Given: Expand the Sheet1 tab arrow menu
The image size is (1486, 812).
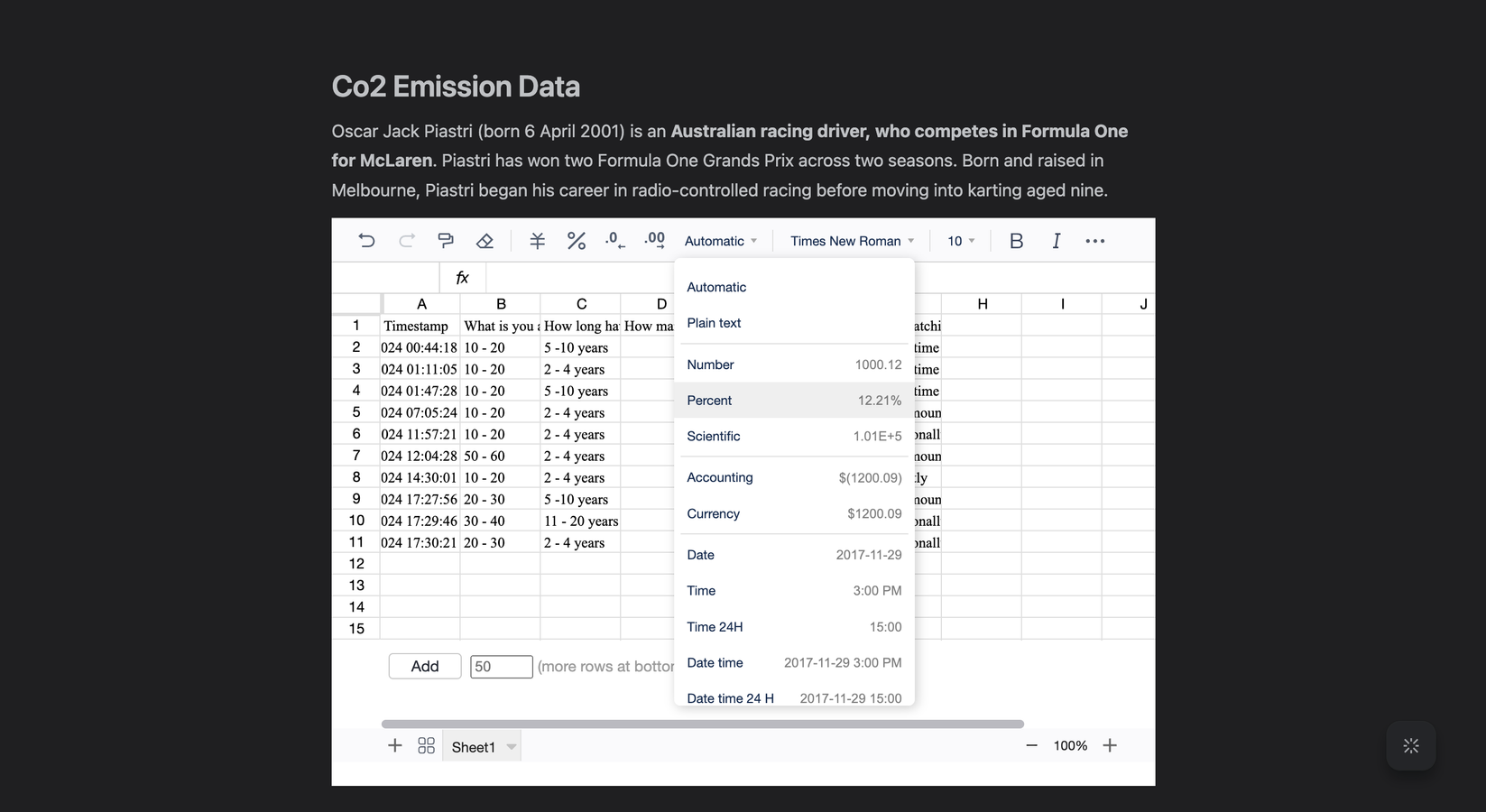Looking at the screenshot, I should (x=512, y=747).
